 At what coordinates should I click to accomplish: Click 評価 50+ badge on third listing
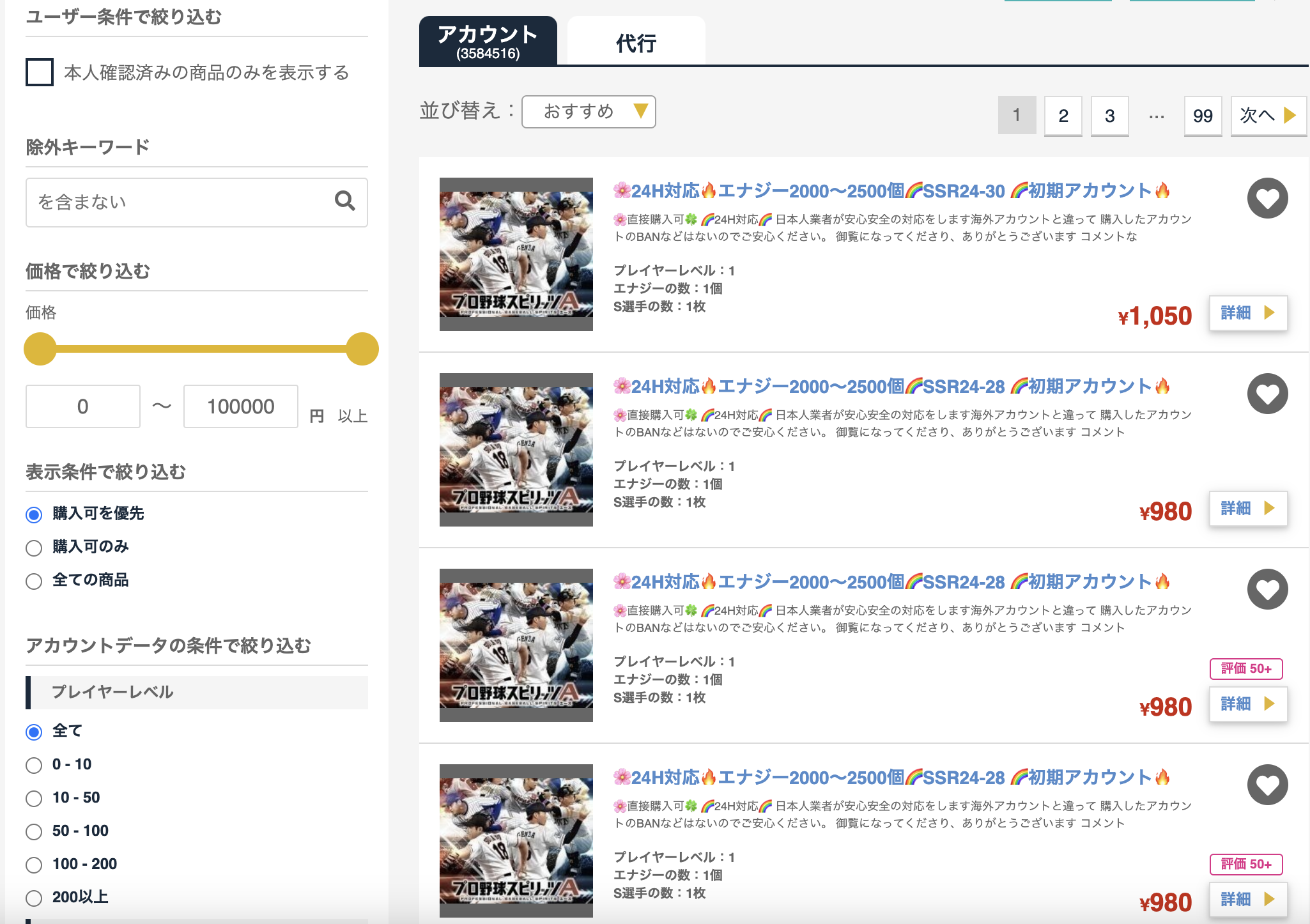tap(1246, 669)
